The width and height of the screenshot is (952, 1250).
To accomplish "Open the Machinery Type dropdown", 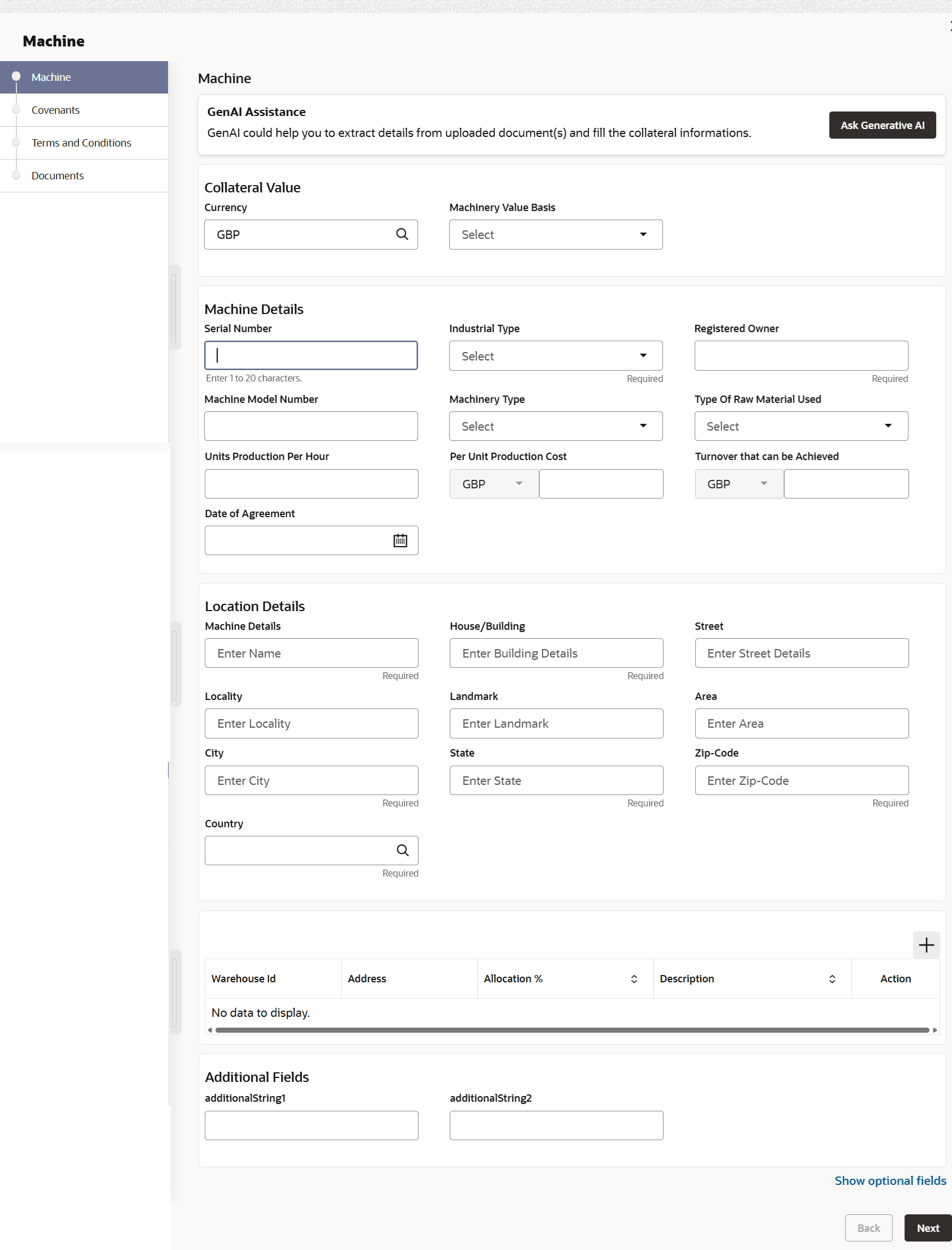I will [x=555, y=426].
